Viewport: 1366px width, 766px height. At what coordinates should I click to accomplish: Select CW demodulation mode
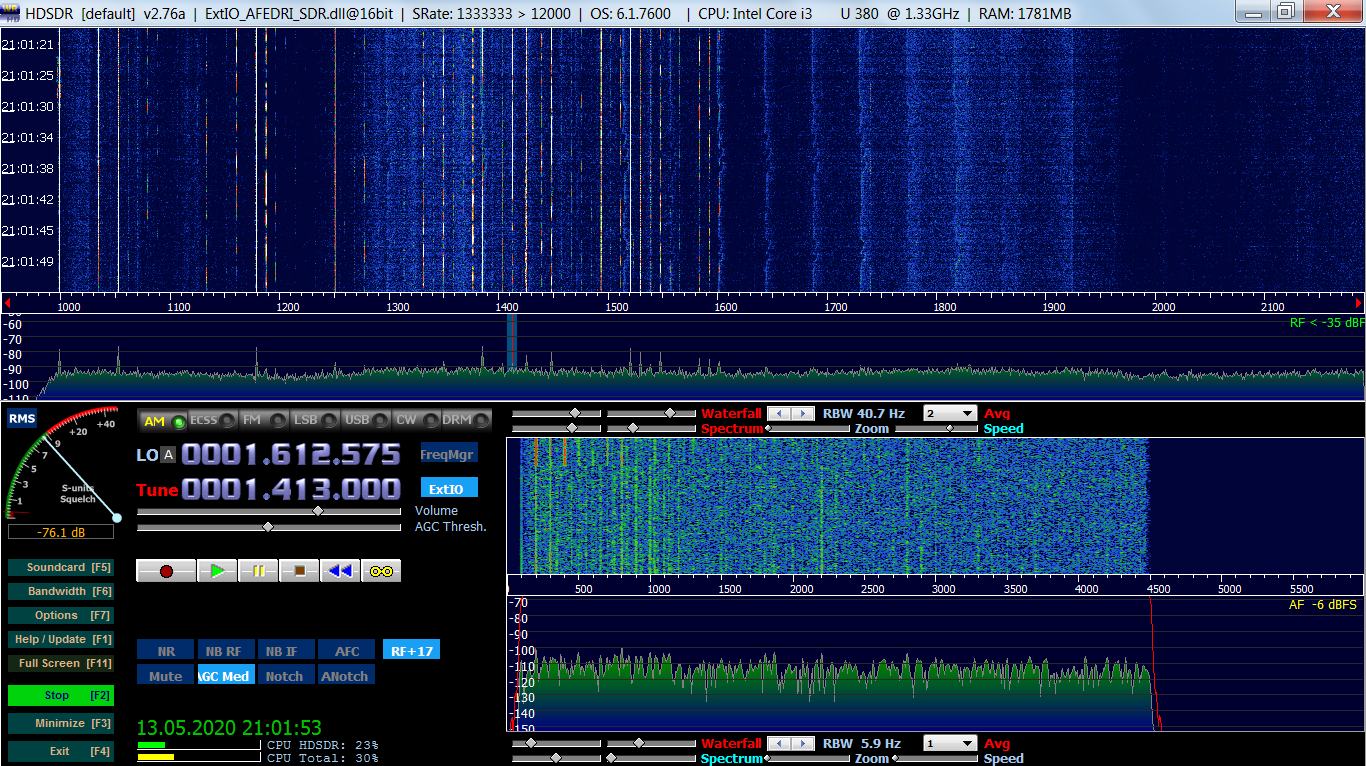click(416, 421)
